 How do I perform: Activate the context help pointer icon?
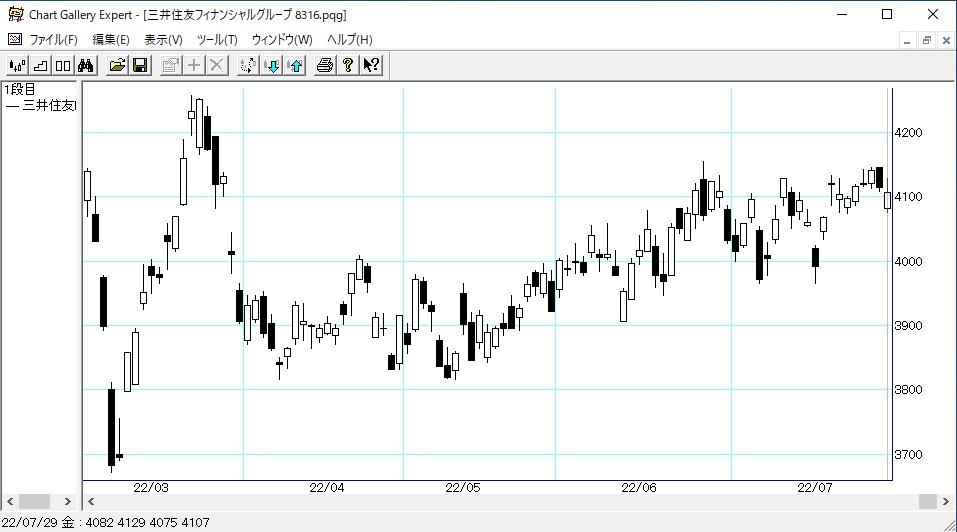(371, 66)
